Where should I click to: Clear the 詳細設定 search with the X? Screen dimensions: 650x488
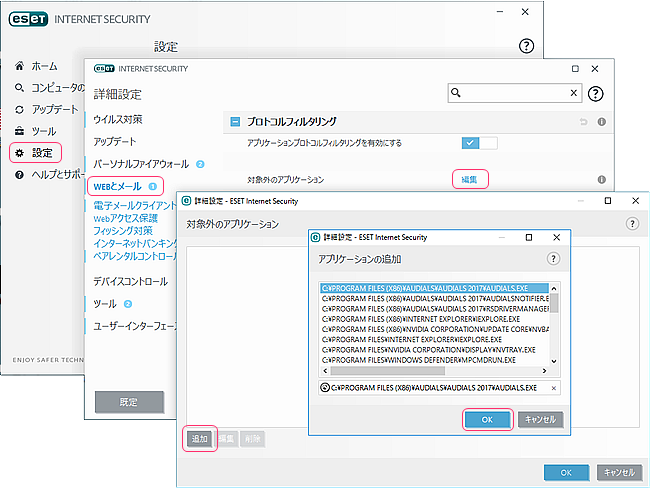coord(574,93)
